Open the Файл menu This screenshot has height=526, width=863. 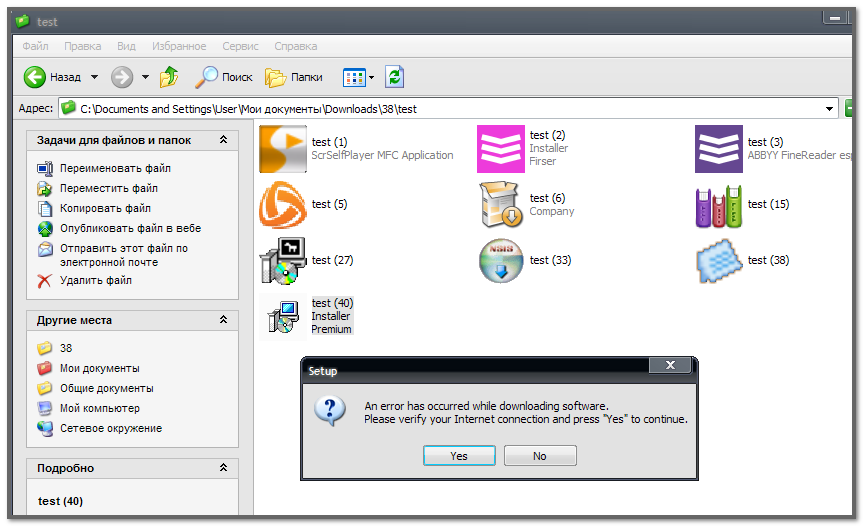tap(35, 46)
